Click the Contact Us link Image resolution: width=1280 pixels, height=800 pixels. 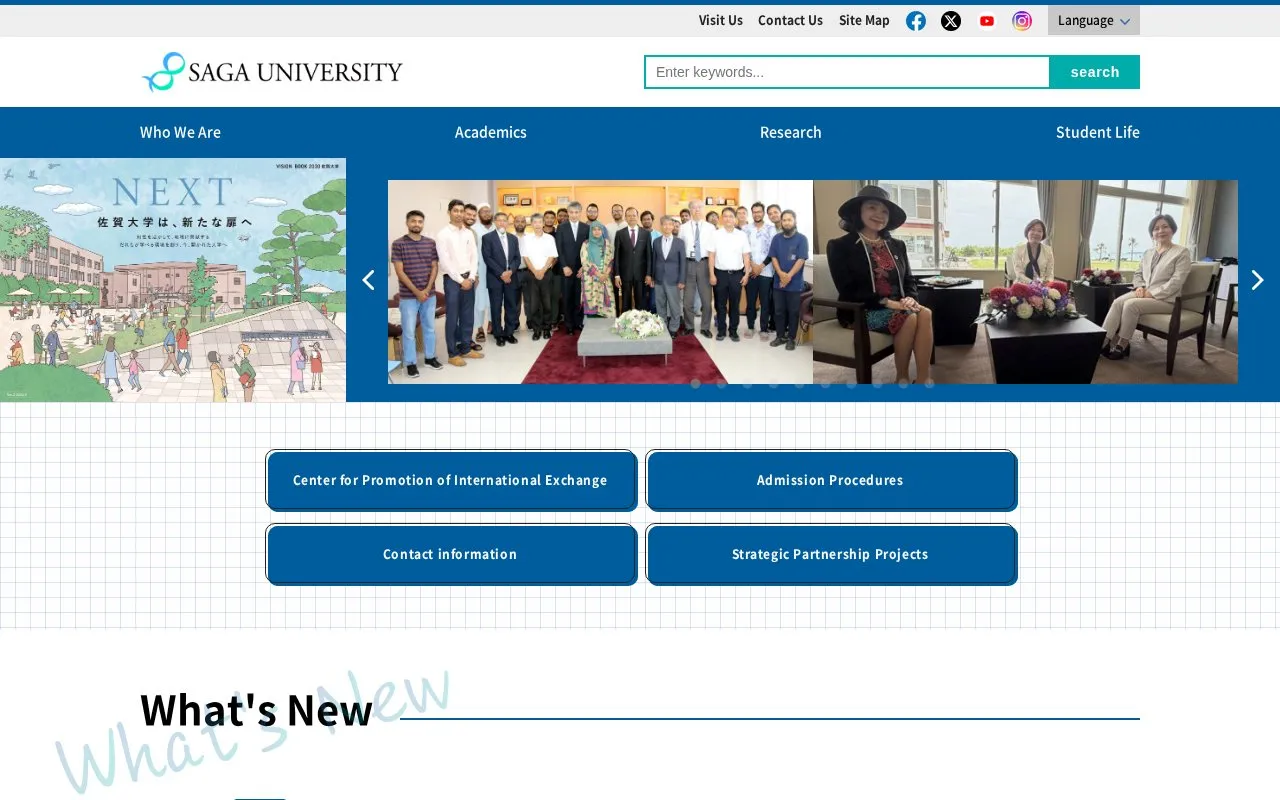[x=790, y=20]
